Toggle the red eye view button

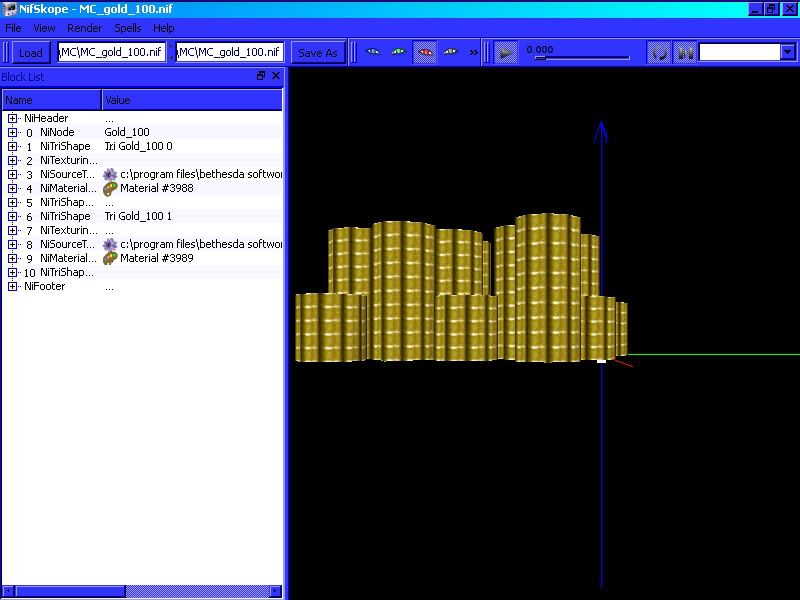pos(424,52)
